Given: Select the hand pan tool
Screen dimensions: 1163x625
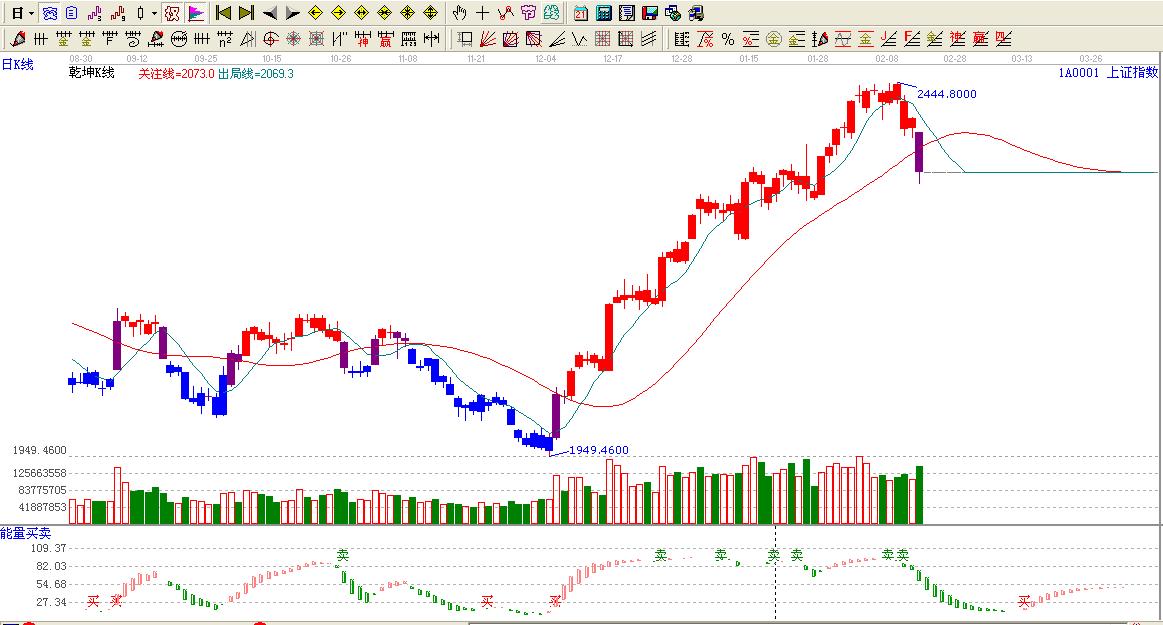Looking at the screenshot, I should click(x=459, y=13).
